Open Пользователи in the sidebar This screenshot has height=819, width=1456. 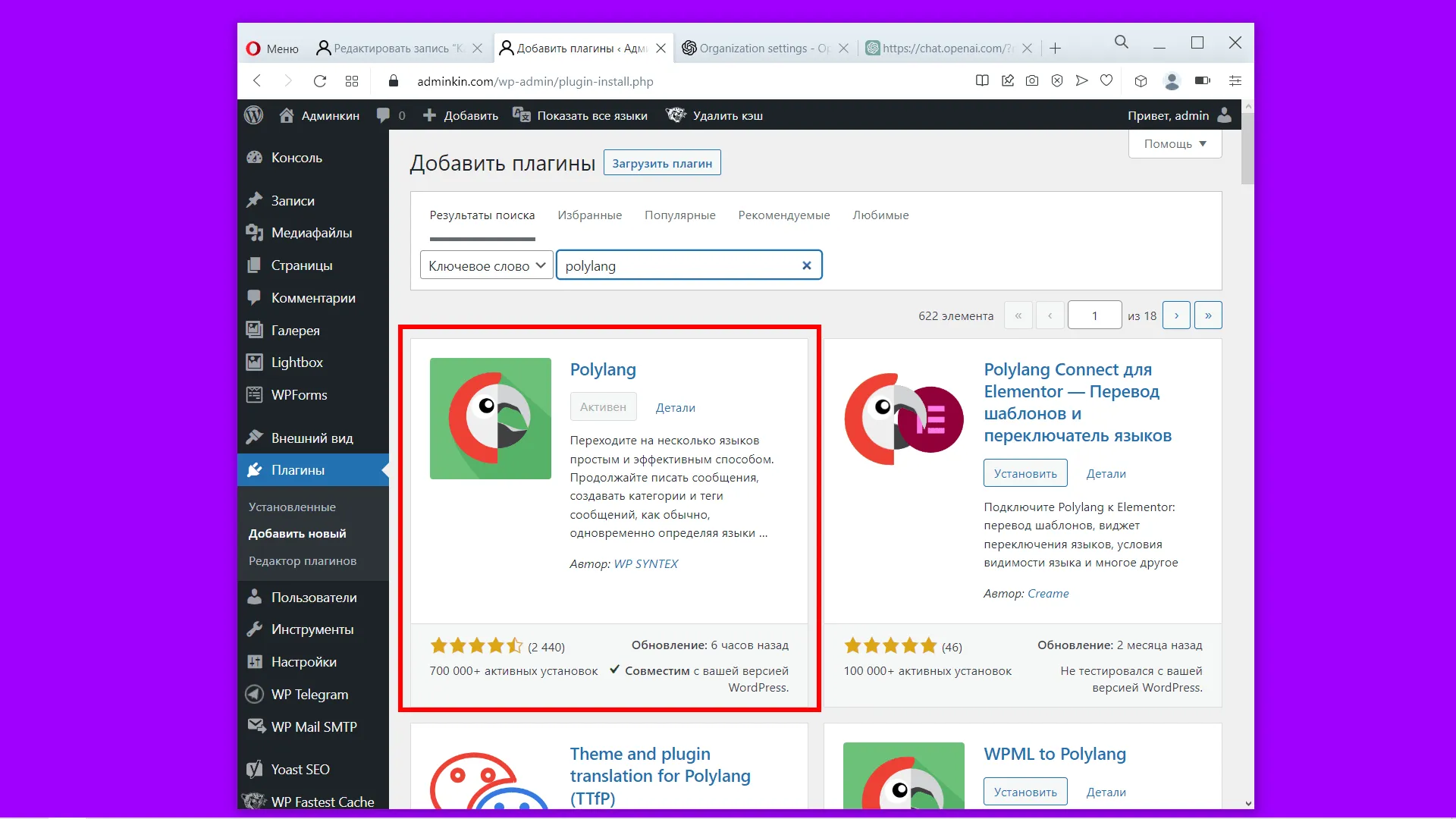[x=313, y=598]
